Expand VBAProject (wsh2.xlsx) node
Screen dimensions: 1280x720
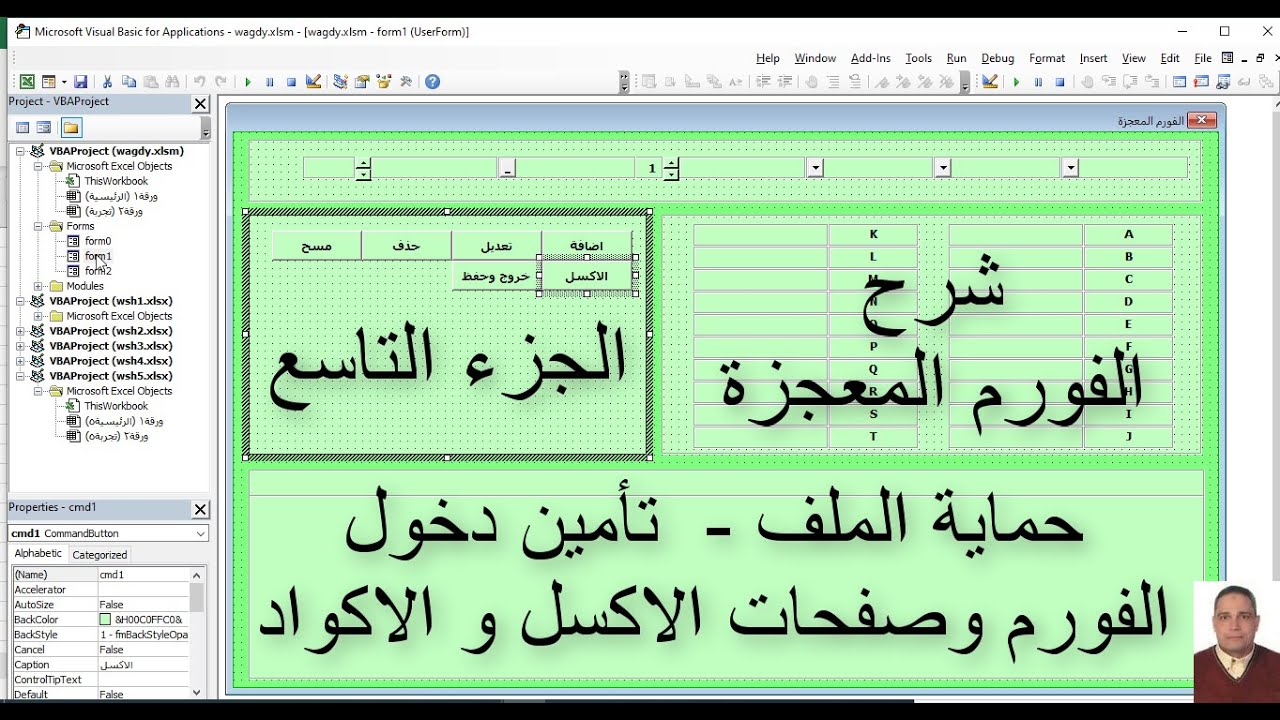point(22,331)
